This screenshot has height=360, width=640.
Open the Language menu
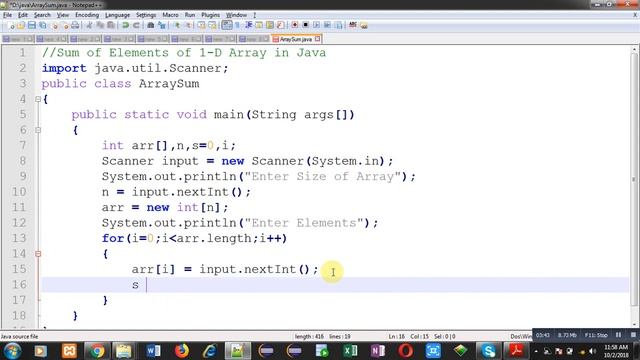pyautogui.click(x=117, y=15)
